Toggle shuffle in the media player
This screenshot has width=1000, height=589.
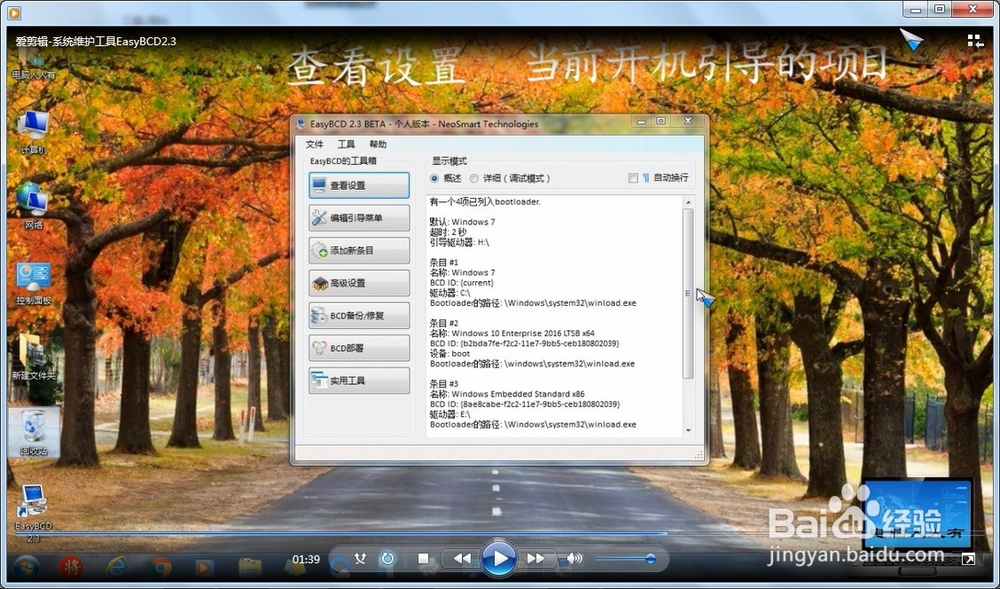click(360, 558)
